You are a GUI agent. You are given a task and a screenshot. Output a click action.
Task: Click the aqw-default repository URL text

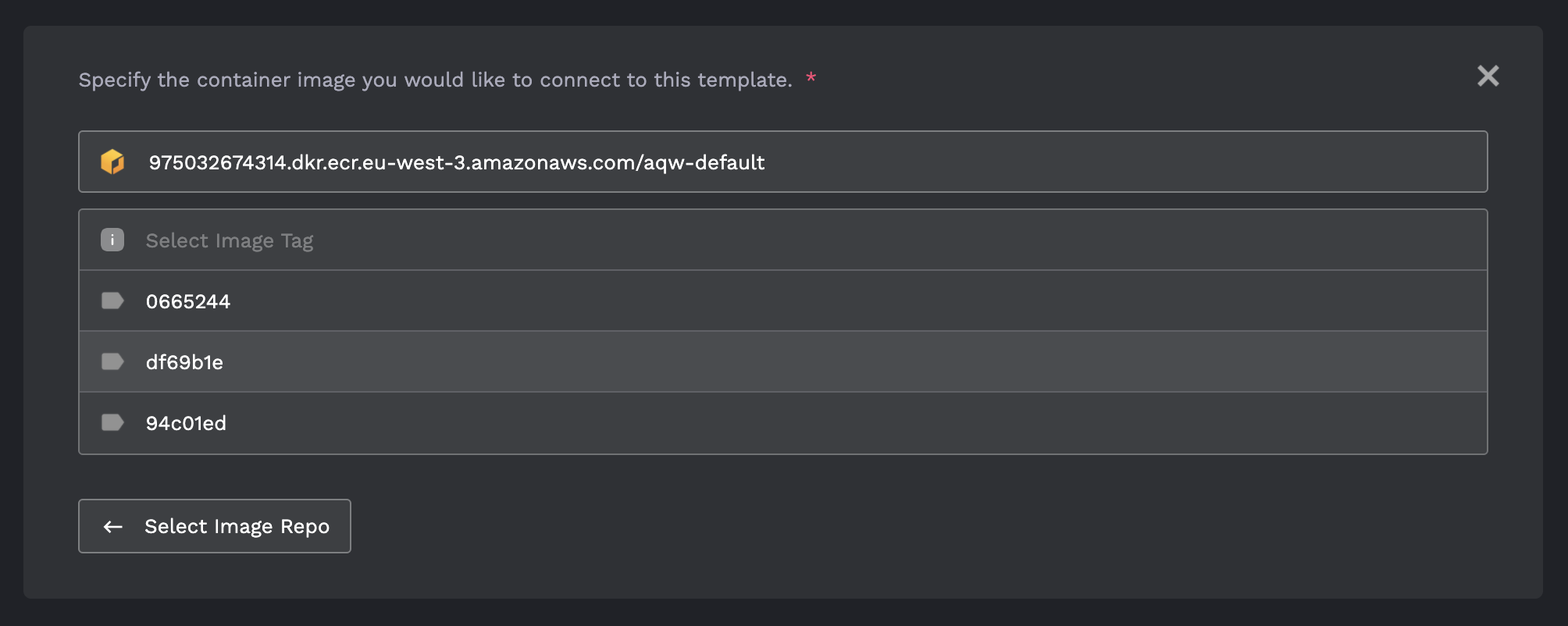pos(457,162)
